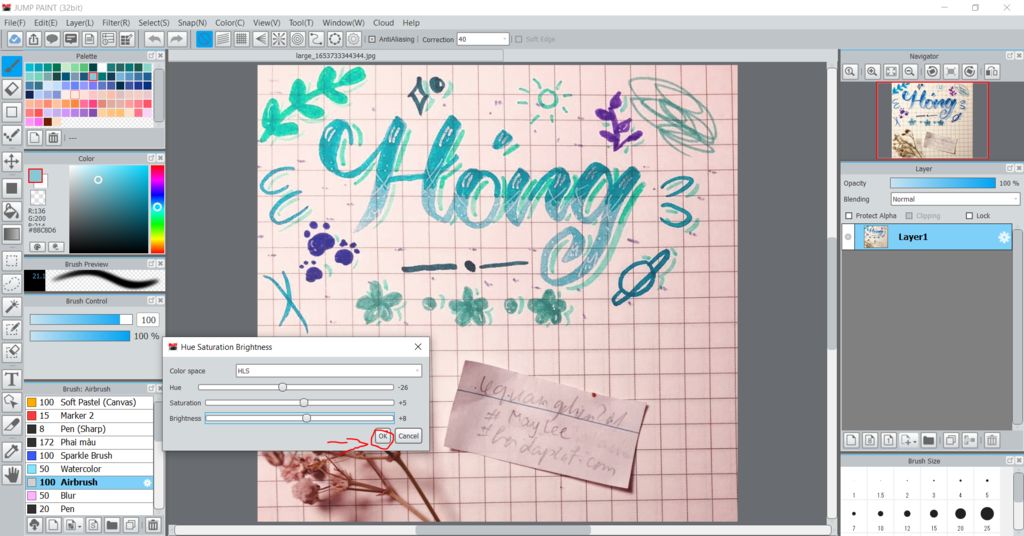Open the Cloud menu
This screenshot has width=1024, height=536.
click(x=383, y=22)
